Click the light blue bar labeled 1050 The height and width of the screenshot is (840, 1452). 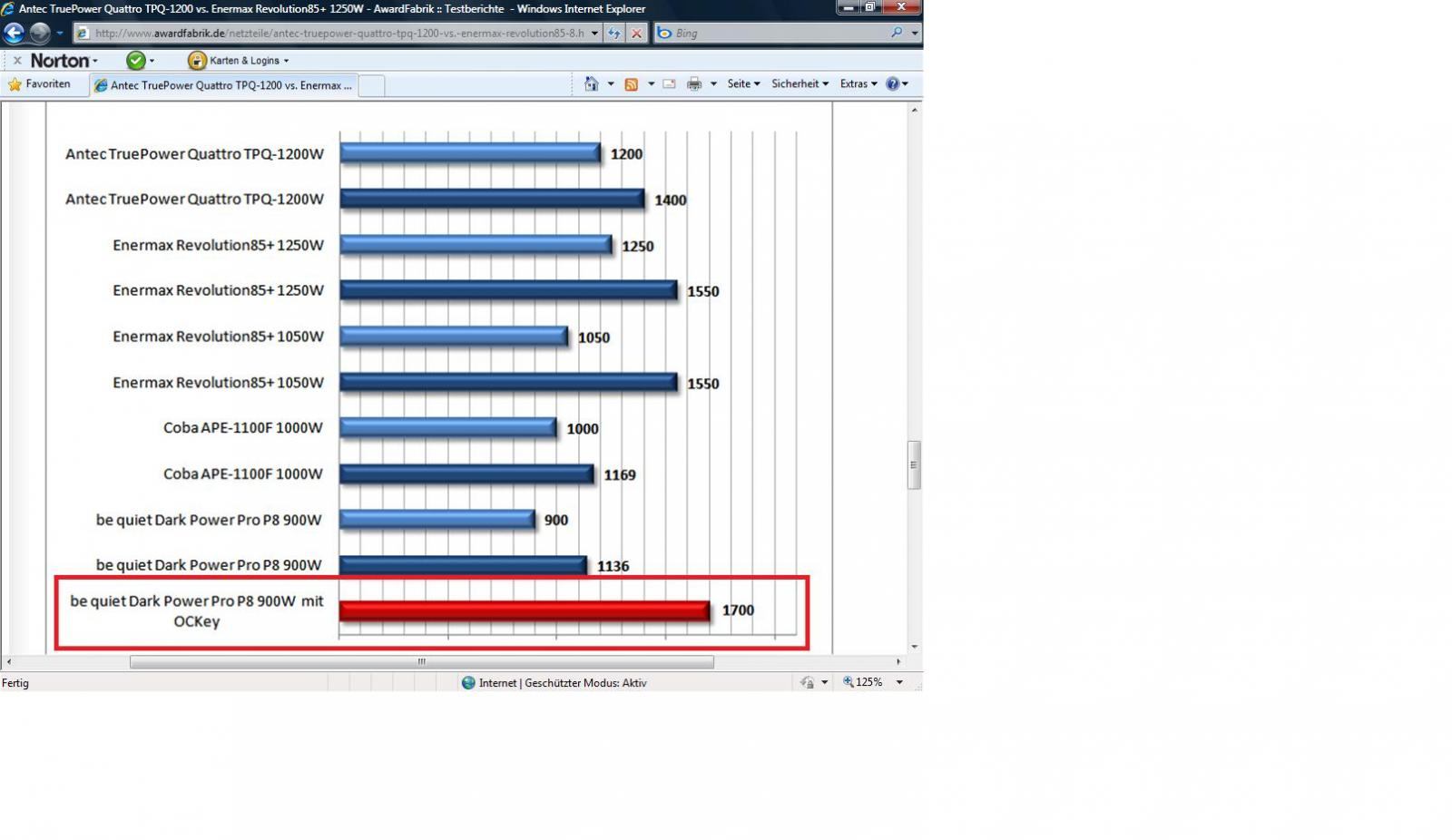pos(454,337)
